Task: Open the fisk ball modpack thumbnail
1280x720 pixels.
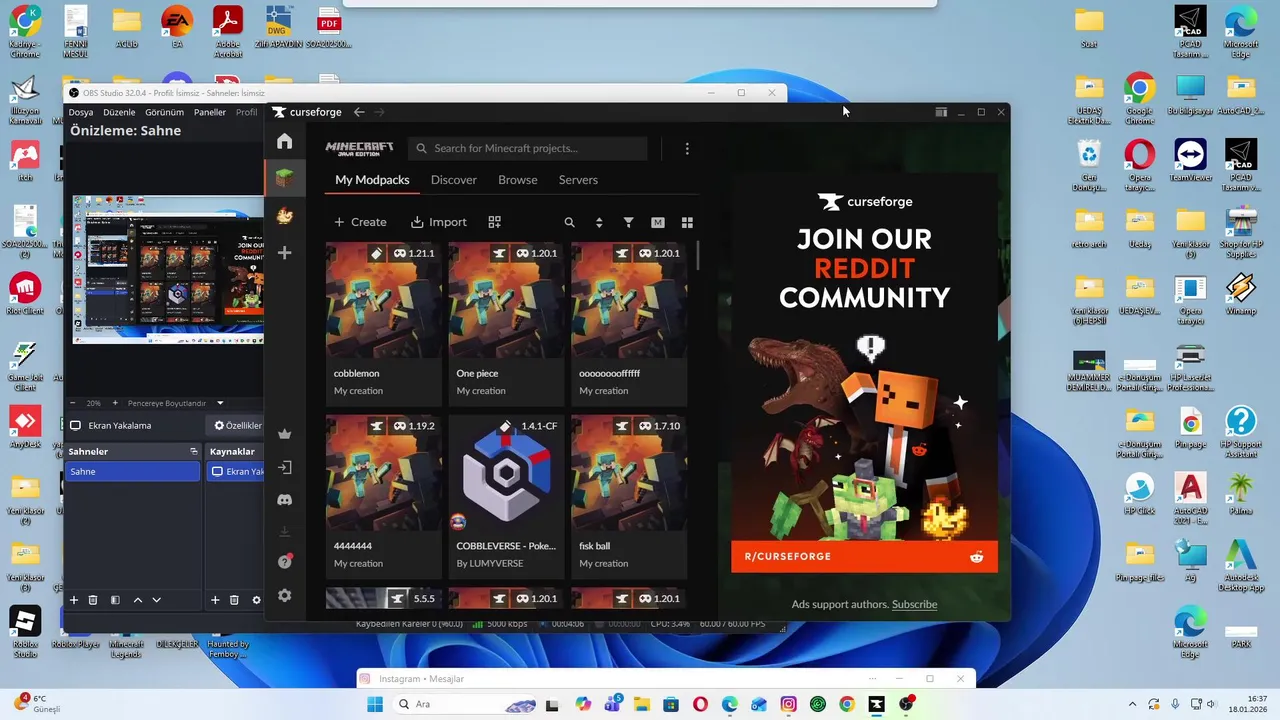Action: pyautogui.click(x=629, y=473)
